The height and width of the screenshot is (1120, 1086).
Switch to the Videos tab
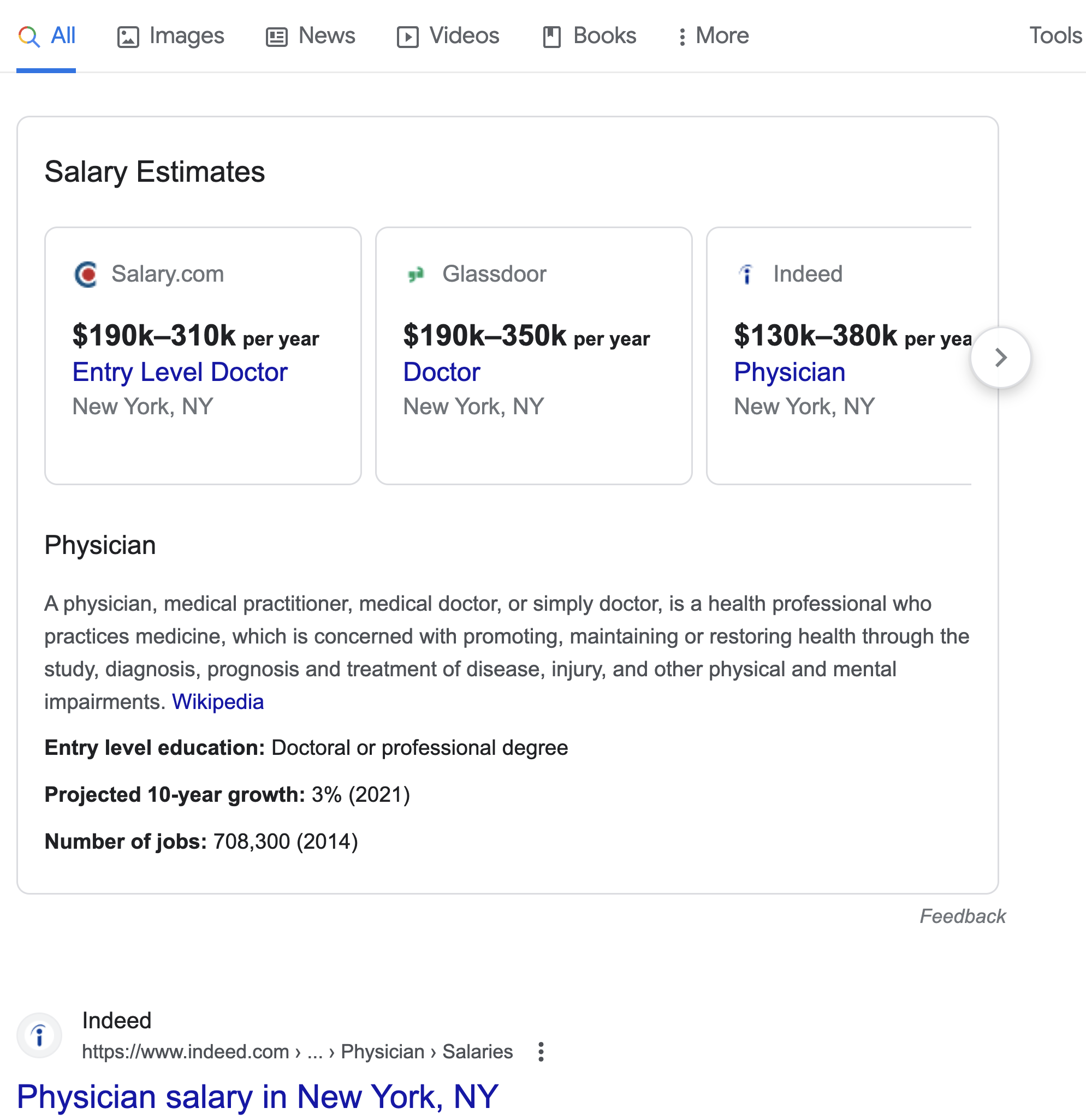click(448, 36)
